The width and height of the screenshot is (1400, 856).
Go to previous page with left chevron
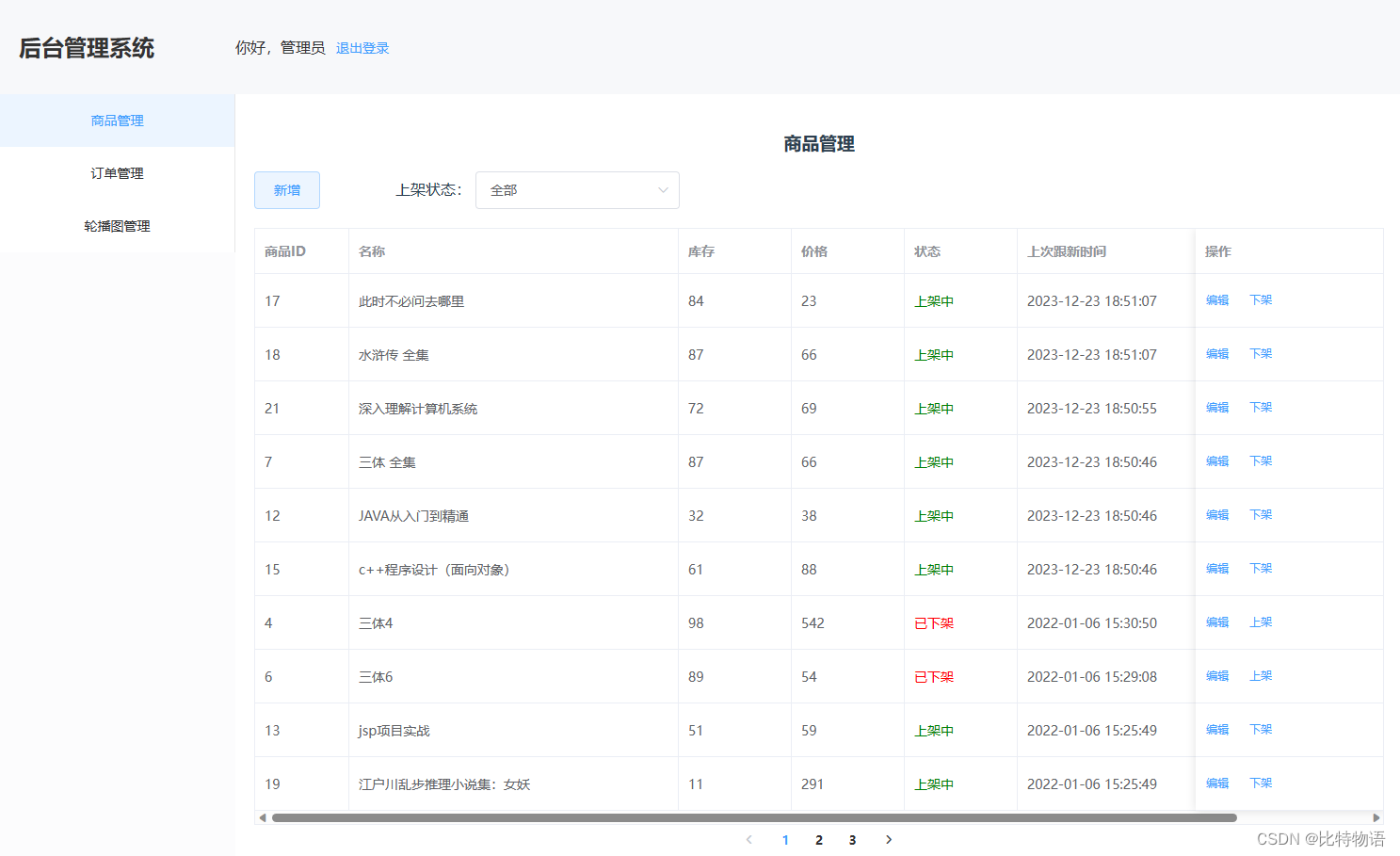coord(749,840)
